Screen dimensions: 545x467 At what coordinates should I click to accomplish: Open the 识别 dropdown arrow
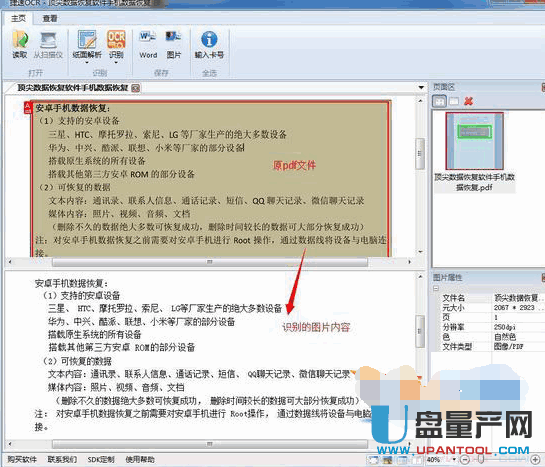coord(116,63)
